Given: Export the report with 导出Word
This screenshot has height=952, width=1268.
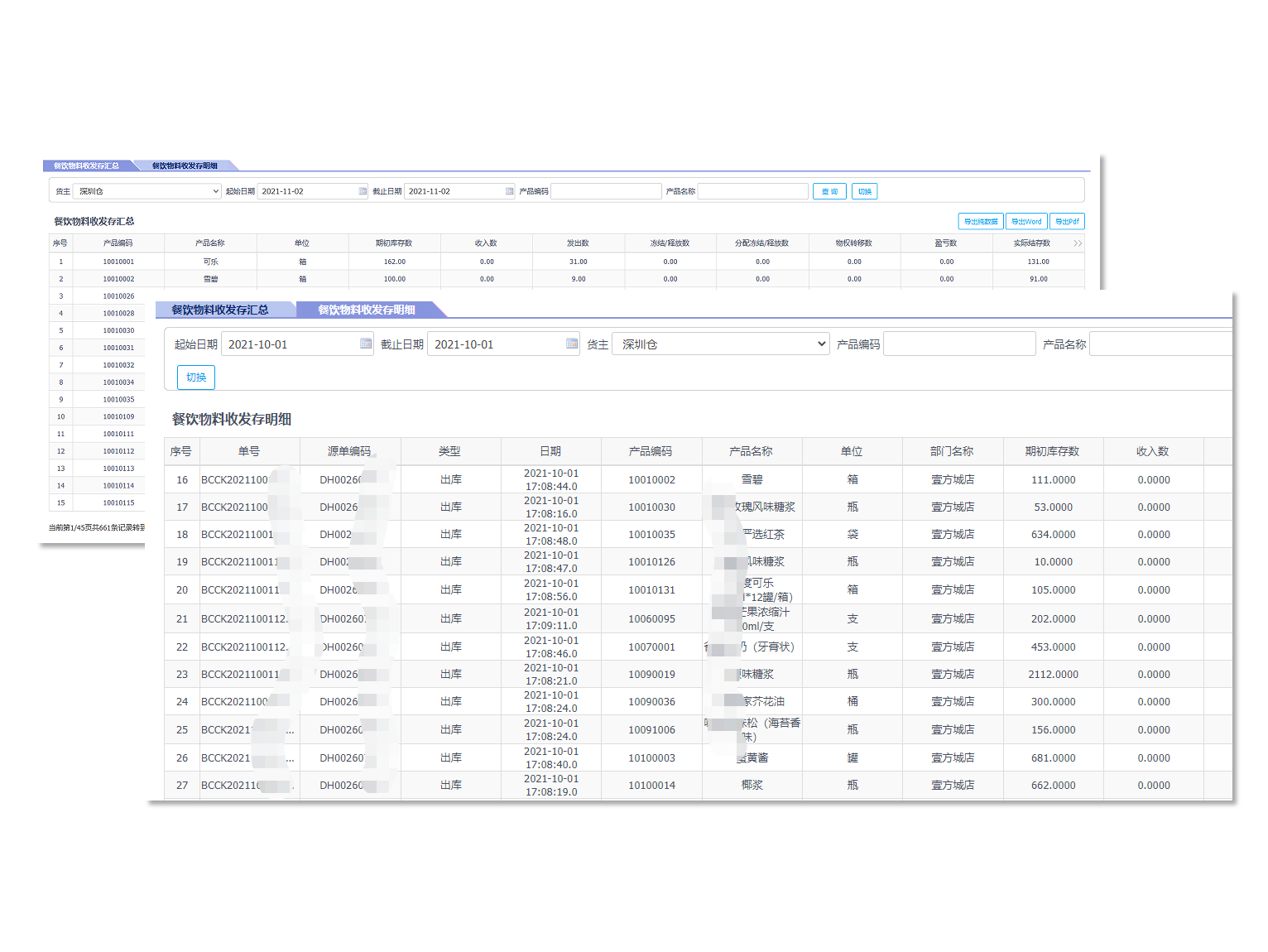Looking at the screenshot, I should tap(1026, 221).
